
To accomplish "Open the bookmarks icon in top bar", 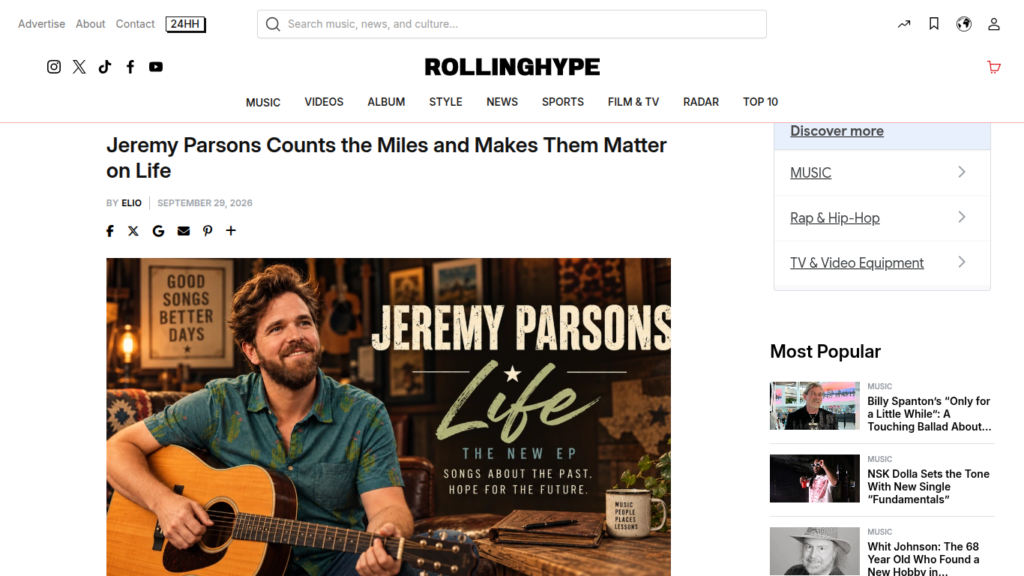I will [x=934, y=24].
